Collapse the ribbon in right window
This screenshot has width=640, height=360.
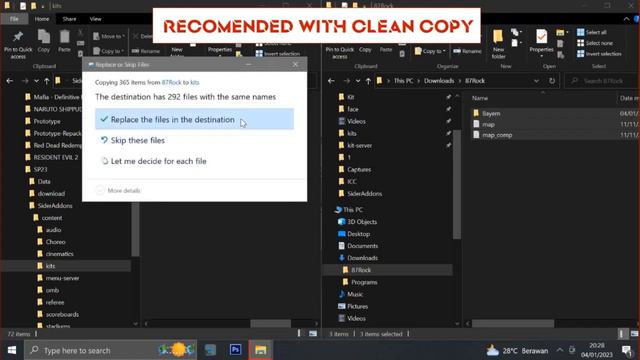[626, 19]
